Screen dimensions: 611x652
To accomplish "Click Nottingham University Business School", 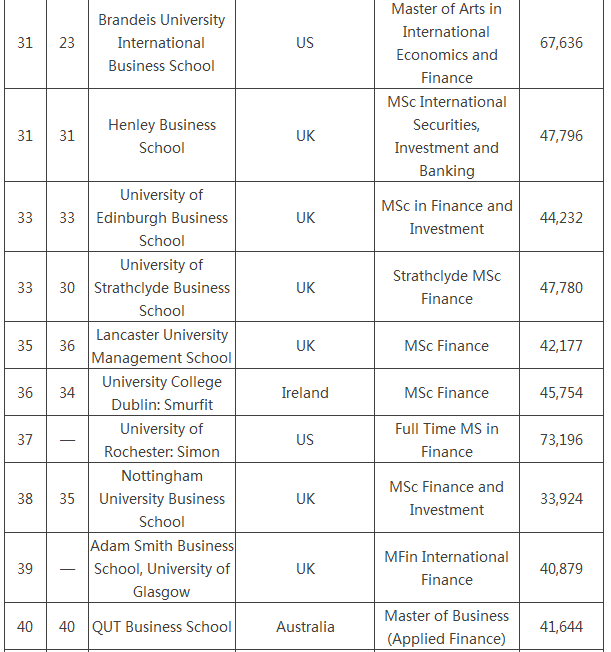I will 161,498.
